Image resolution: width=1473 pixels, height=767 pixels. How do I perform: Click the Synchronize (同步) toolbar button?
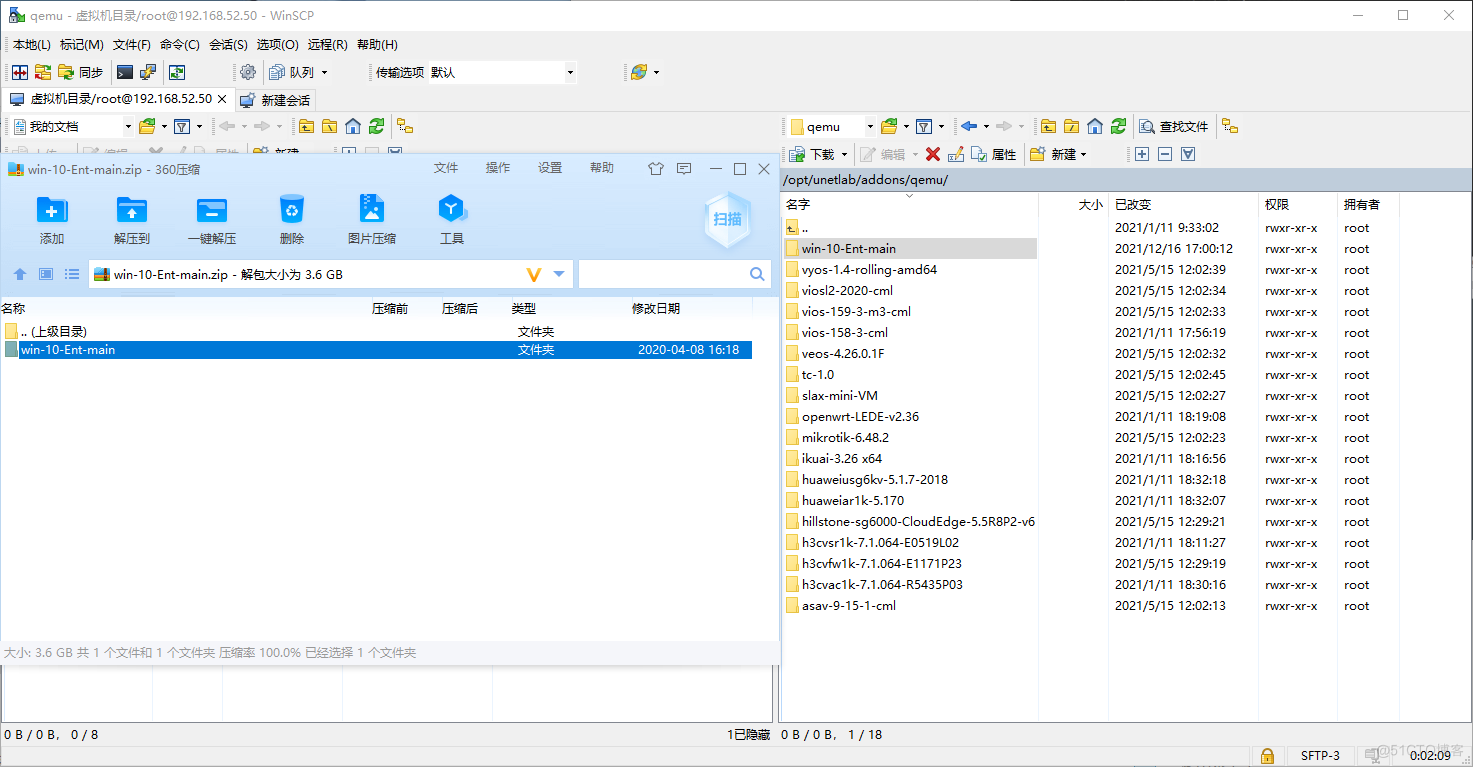(80, 72)
